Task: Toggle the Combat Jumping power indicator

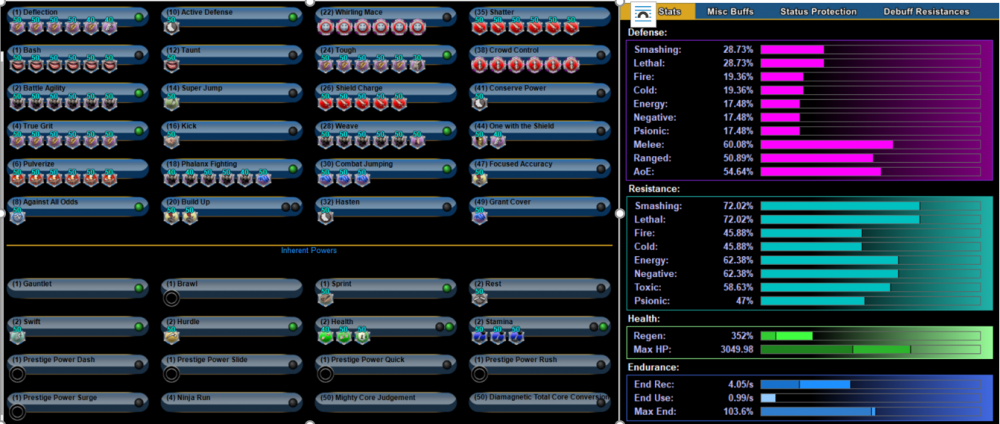Action: point(446,169)
